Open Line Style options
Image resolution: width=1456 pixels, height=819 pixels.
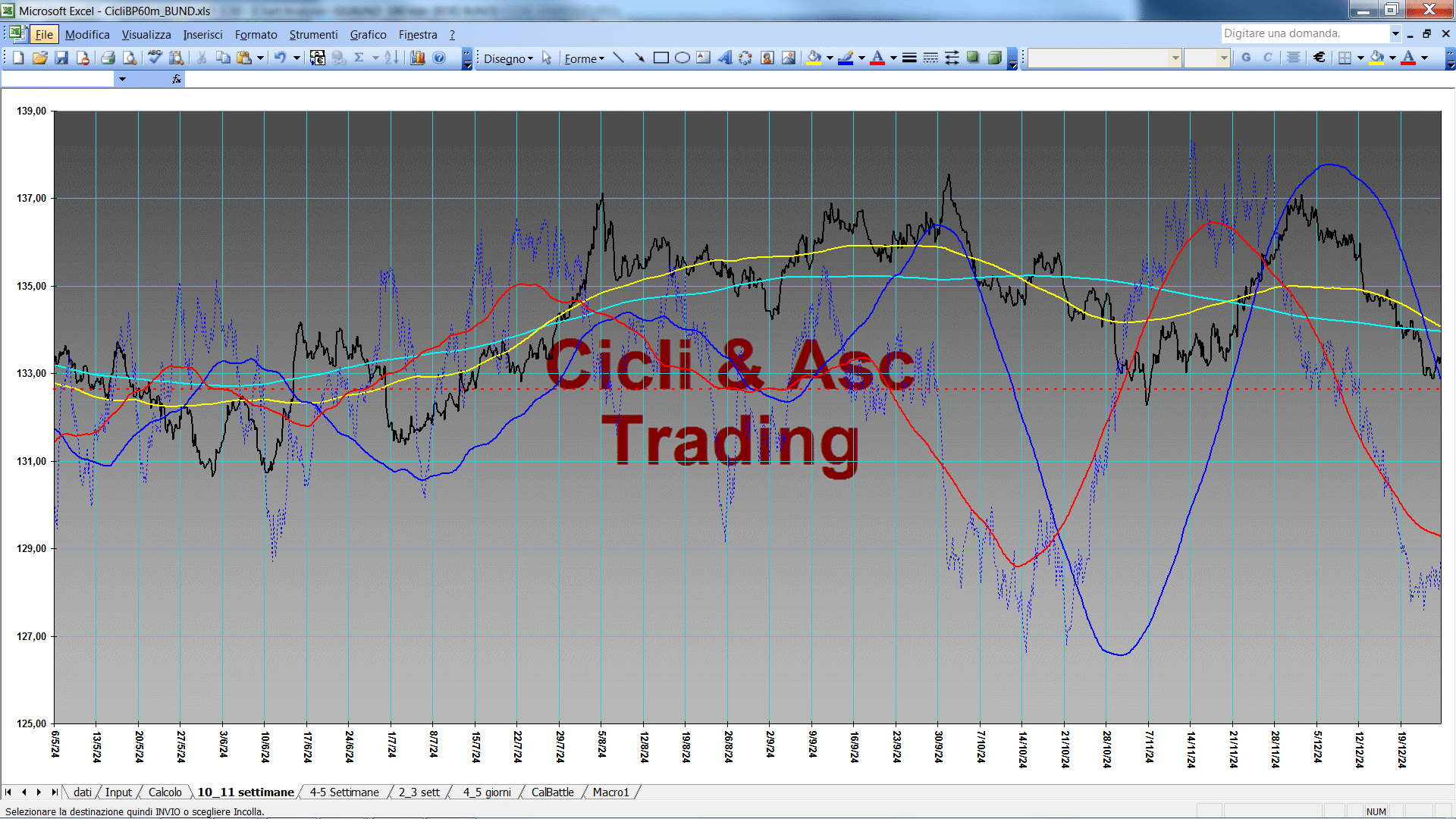[909, 58]
